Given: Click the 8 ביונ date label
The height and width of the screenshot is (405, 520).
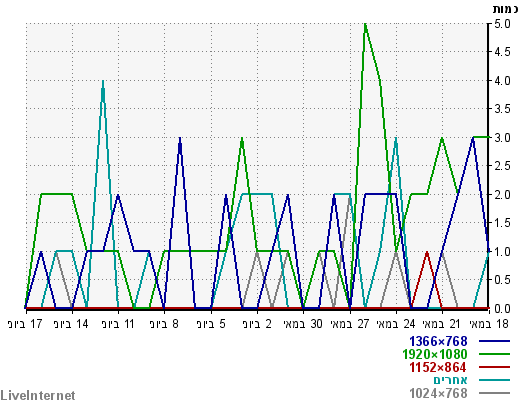Looking at the screenshot, I should pyautogui.click(x=164, y=324).
